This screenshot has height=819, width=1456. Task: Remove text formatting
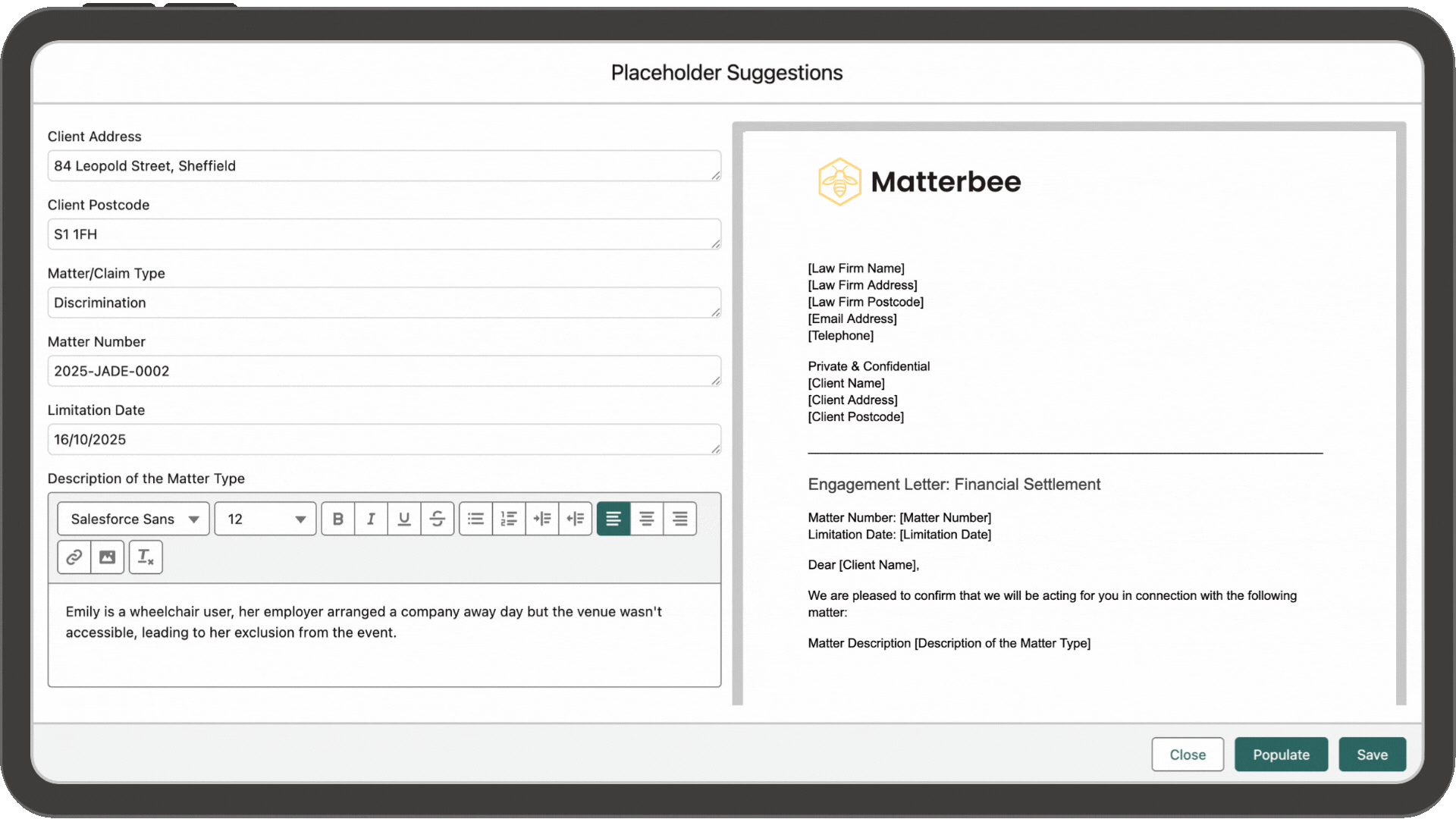coord(146,557)
